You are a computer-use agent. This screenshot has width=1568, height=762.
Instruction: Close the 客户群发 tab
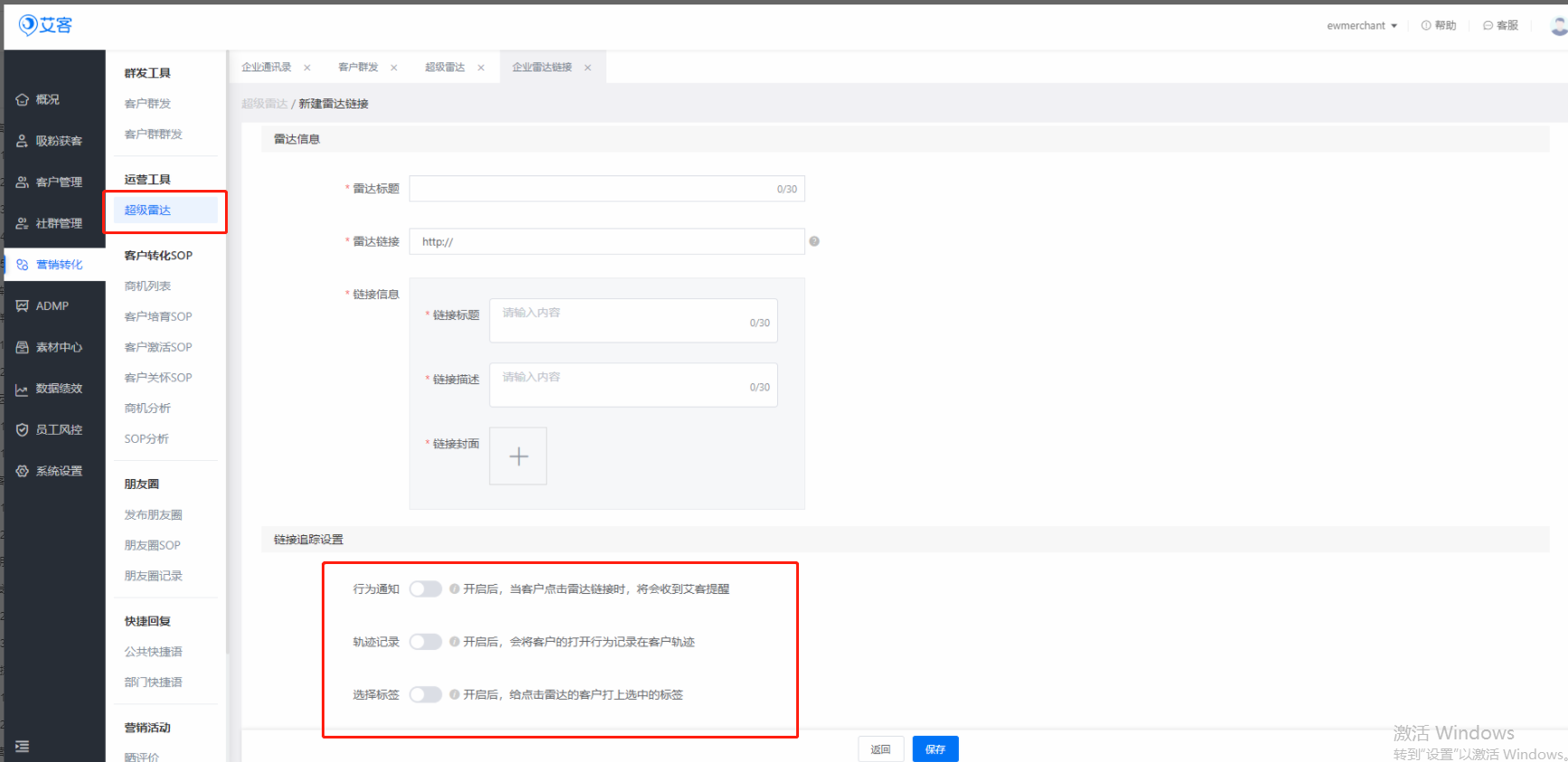click(x=394, y=68)
